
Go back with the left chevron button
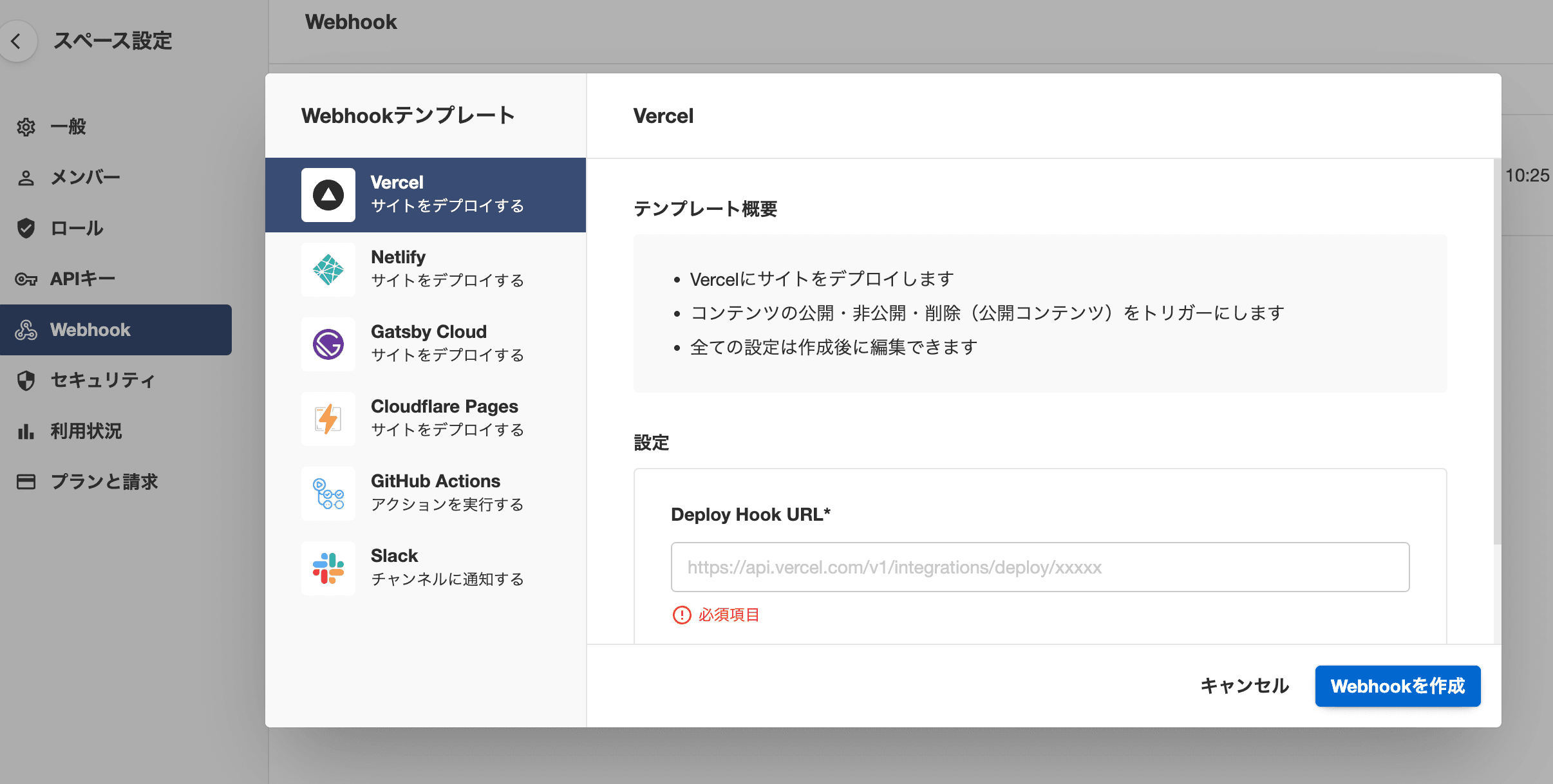pos(17,41)
